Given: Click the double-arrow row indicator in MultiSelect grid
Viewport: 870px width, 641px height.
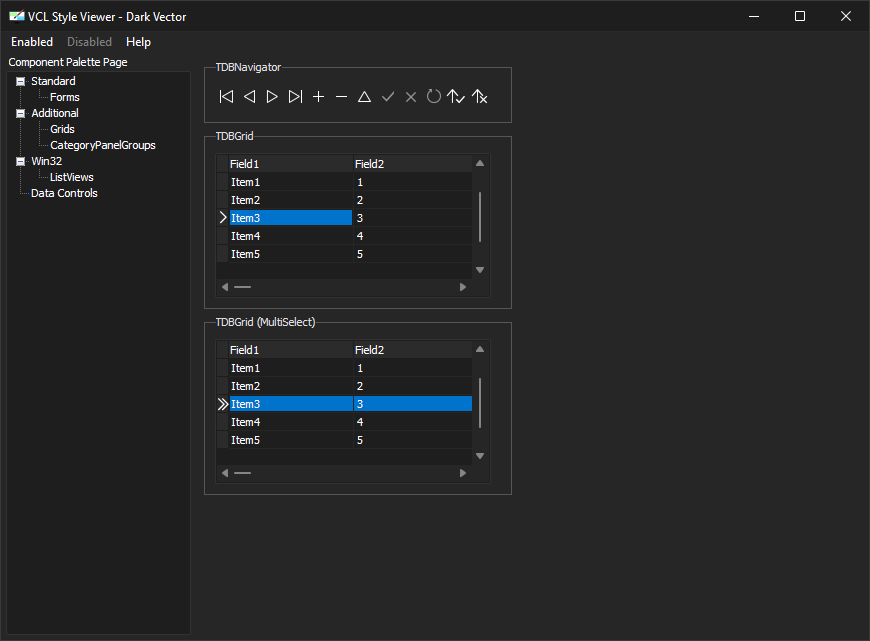Looking at the screenshot, I should point(223,404).
